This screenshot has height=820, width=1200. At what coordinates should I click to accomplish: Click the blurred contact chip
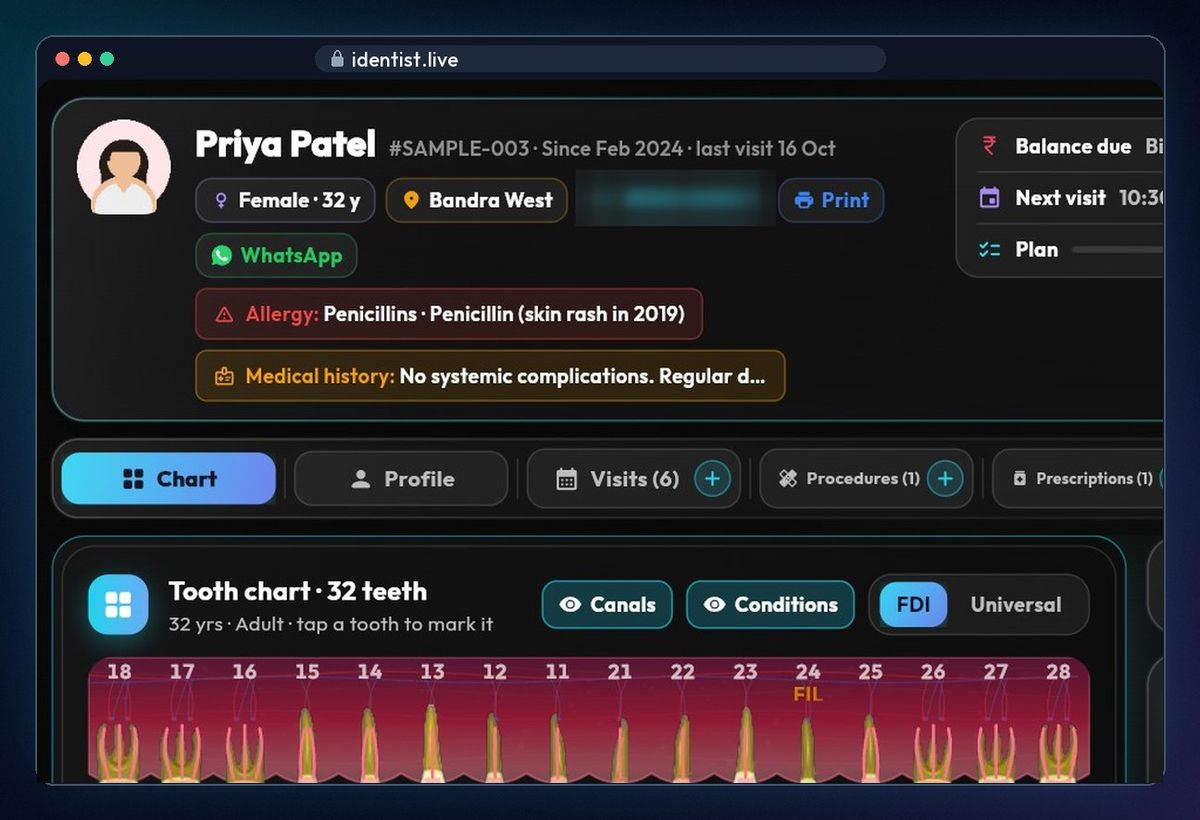pyautogui.click(x=675, y=198)
